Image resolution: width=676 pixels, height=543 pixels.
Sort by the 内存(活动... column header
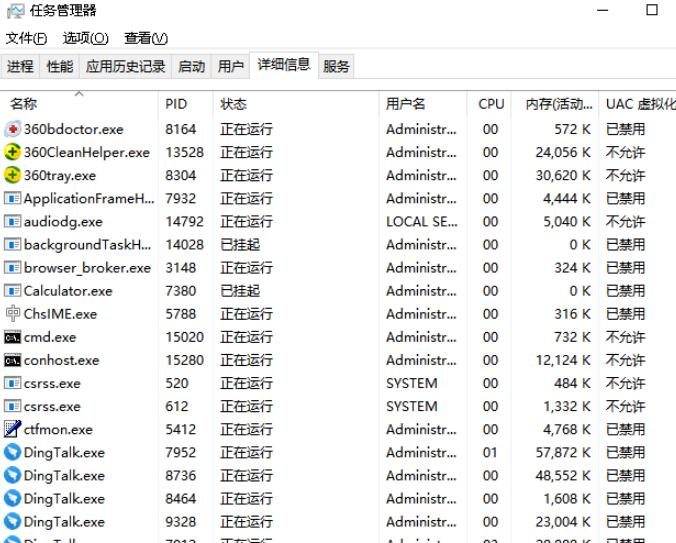(x=555, y=104)
